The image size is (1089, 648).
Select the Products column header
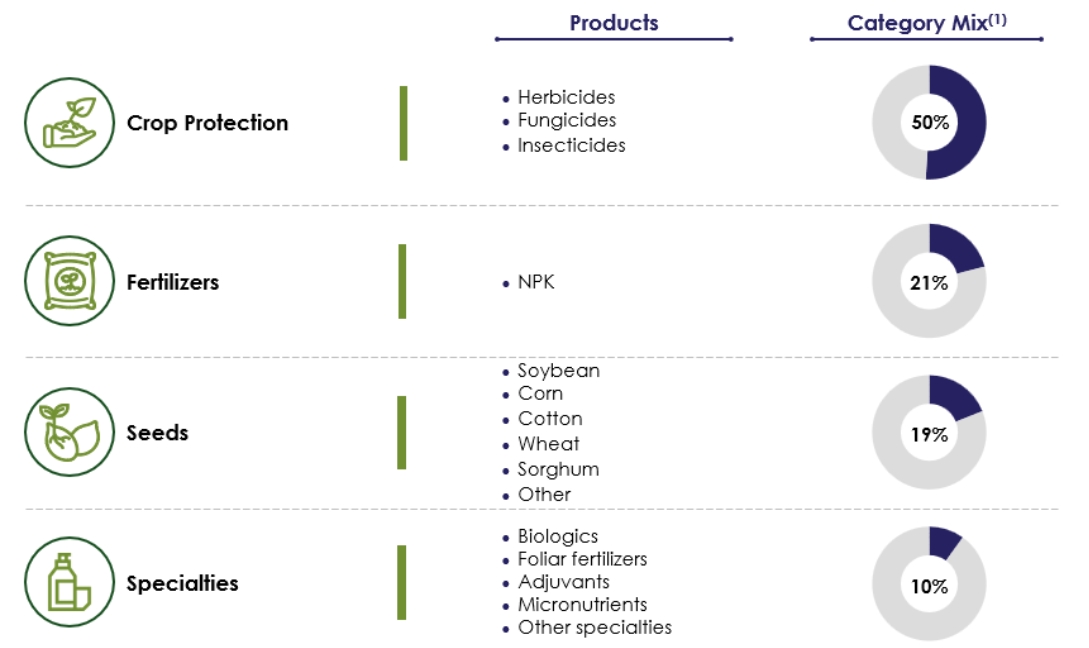coord(614,23)
